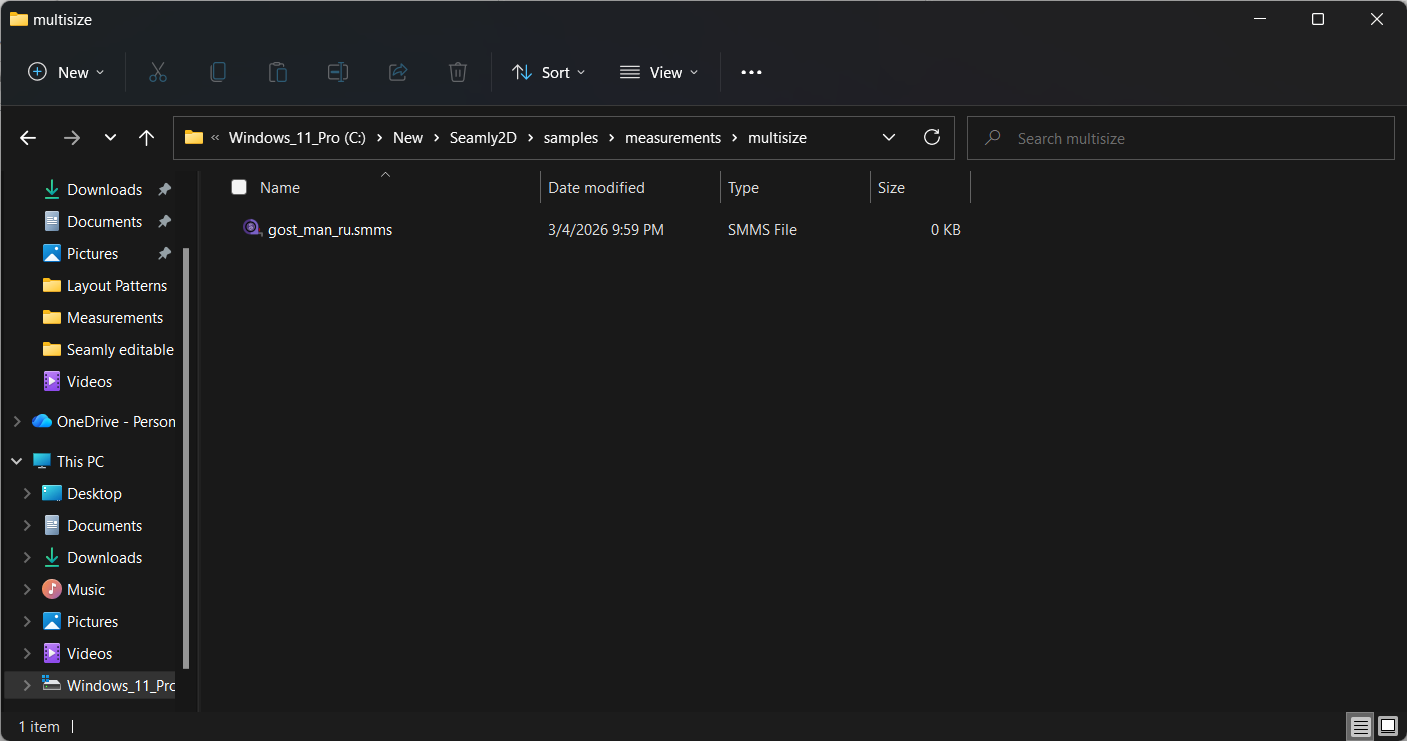Image resolution: width=1407 pixels, height=741 pixels.
Task: Click the Paste clipboard icon
Action: point(277,72)
